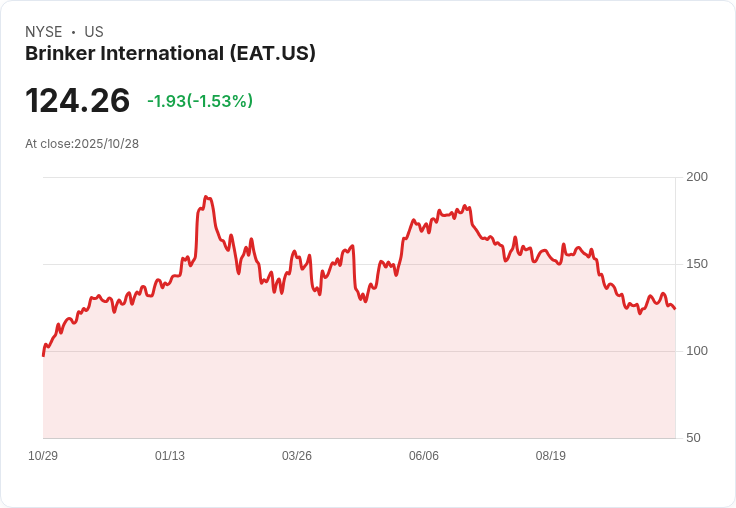The height and width of the screenshot is (508, 736).
Task: Click the -1.93(-1.53%) price change
Action: pos(200,101)
